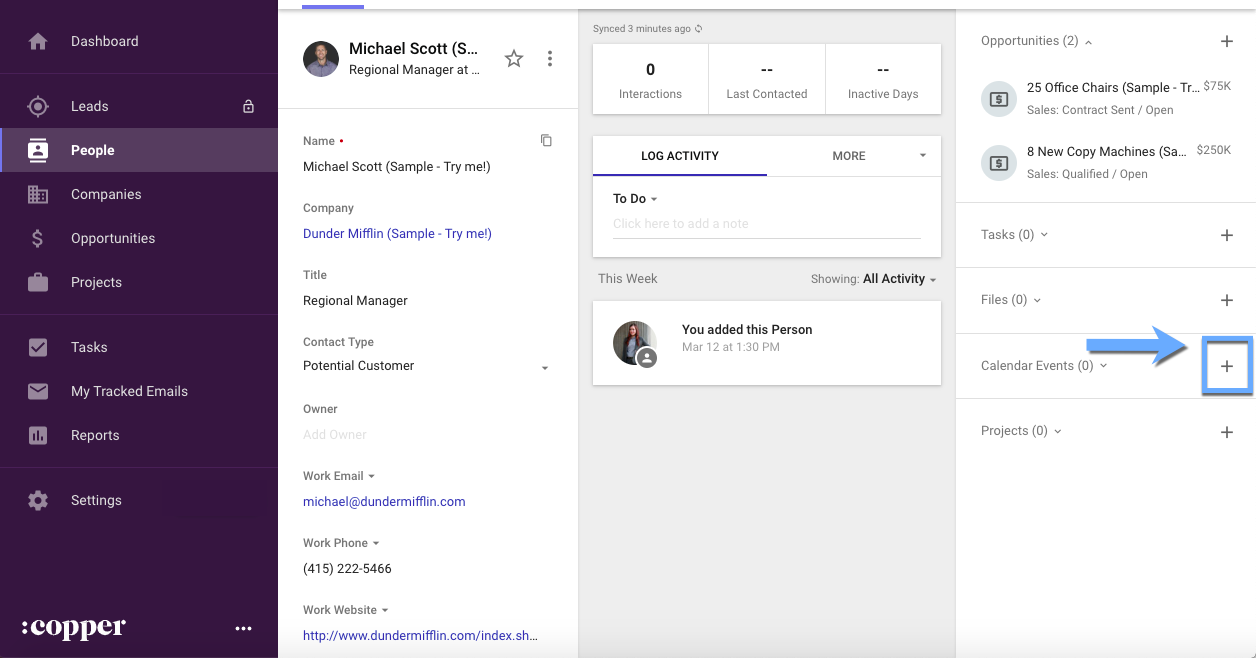The height and width of the screenshot is (658, 1256).
Task: Click the sync refresh icon
Action: (x=699, y=29)
